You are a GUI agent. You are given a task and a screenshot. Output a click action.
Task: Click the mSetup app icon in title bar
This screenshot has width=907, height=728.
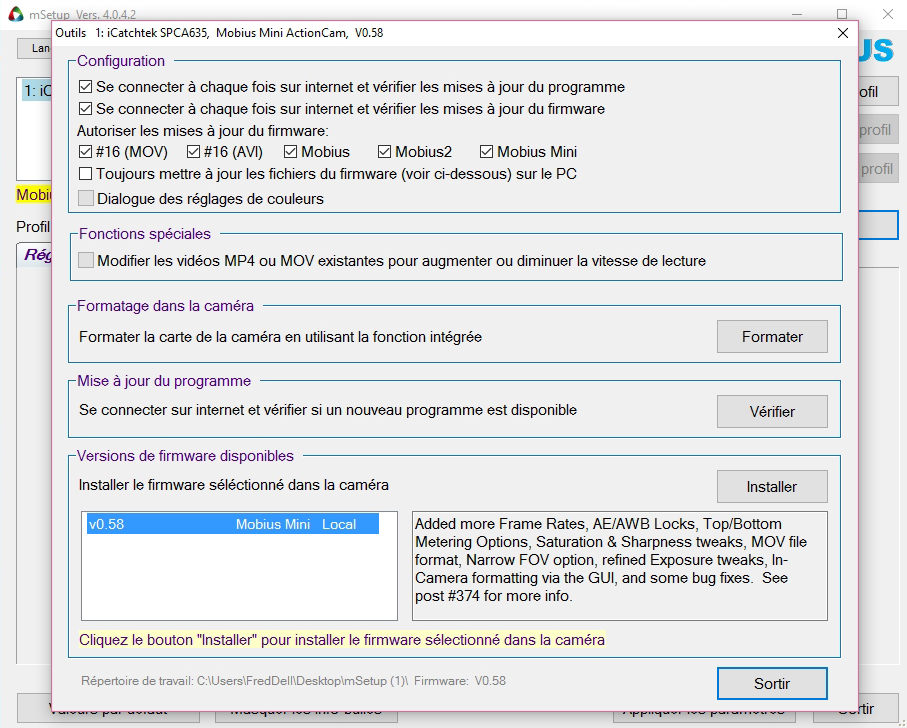pos(16,14)
